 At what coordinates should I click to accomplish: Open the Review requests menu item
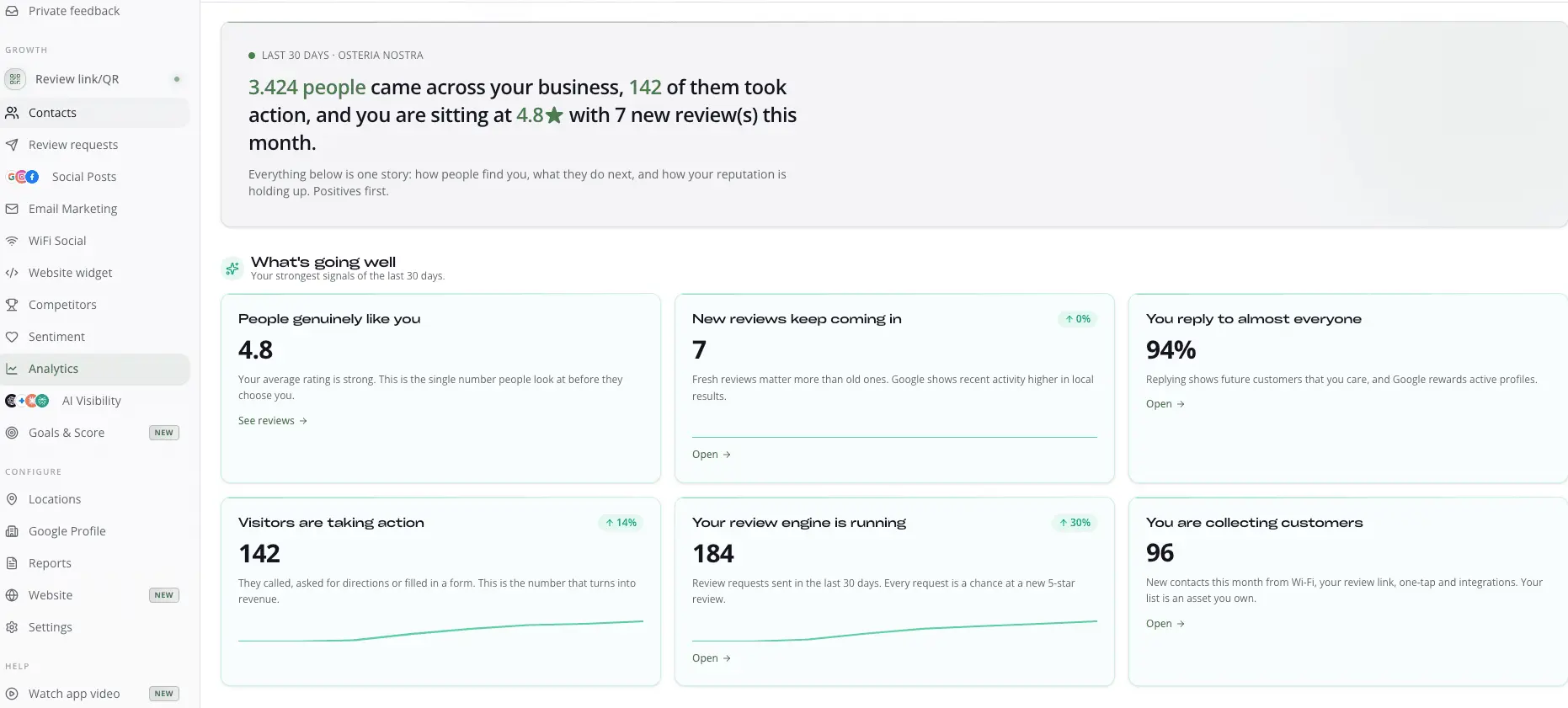pyautogui.click(x=95, y=145)
